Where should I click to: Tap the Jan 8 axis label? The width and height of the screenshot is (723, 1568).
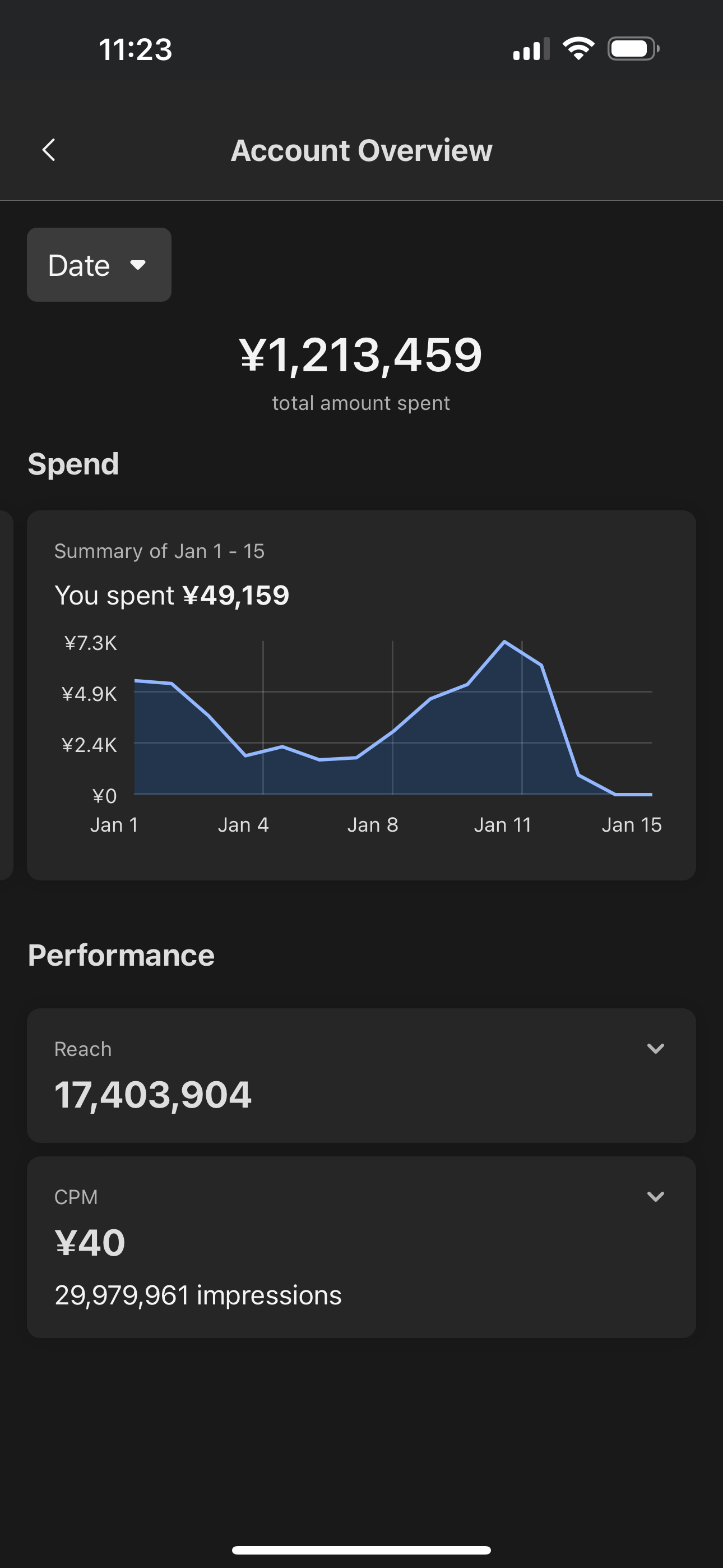[x=373, y=825]
